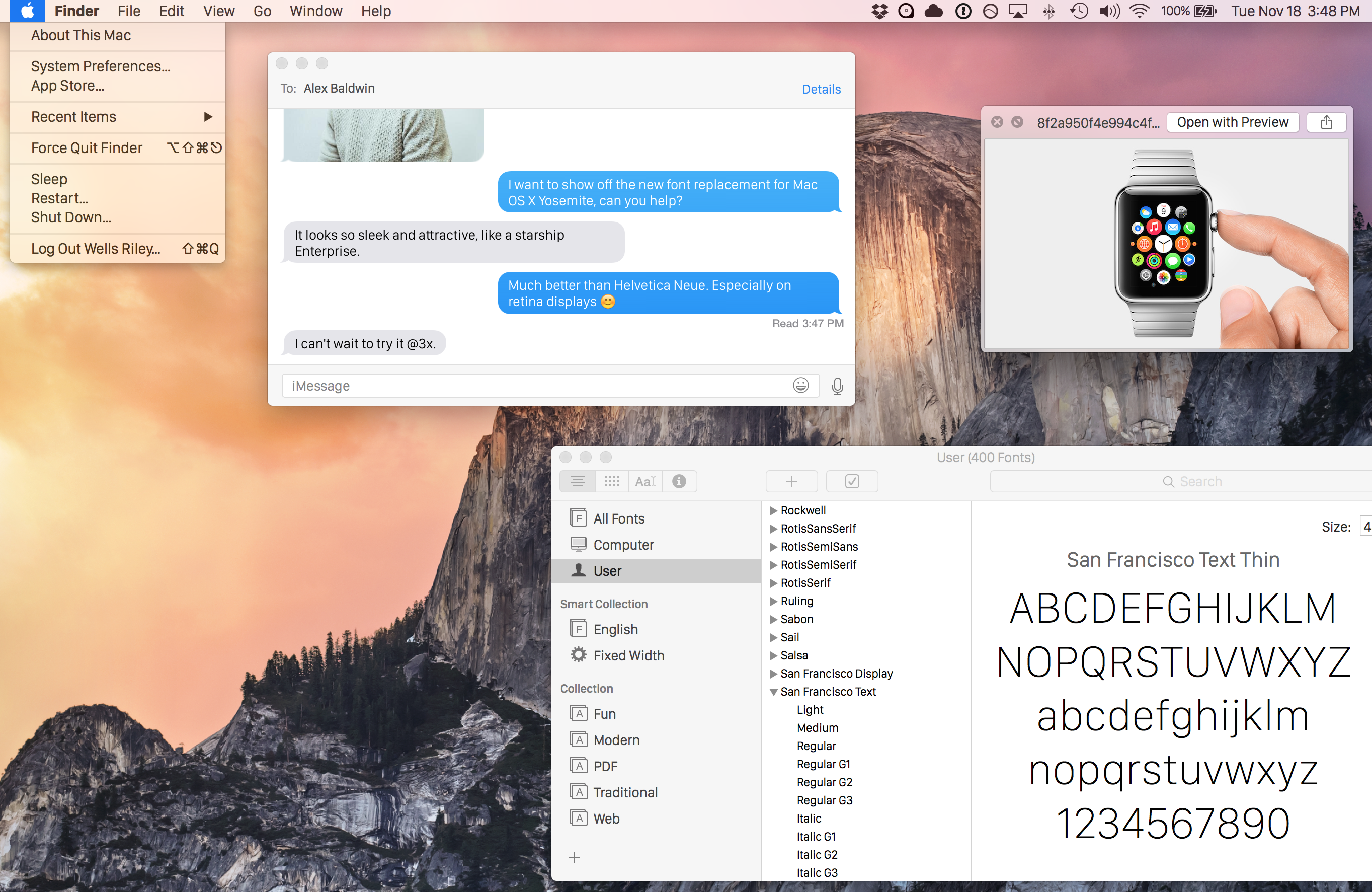Click Open with Preview button for Apple Watch image
Viewport: 1372px width, 892px height.
[x=1233, y=122]
